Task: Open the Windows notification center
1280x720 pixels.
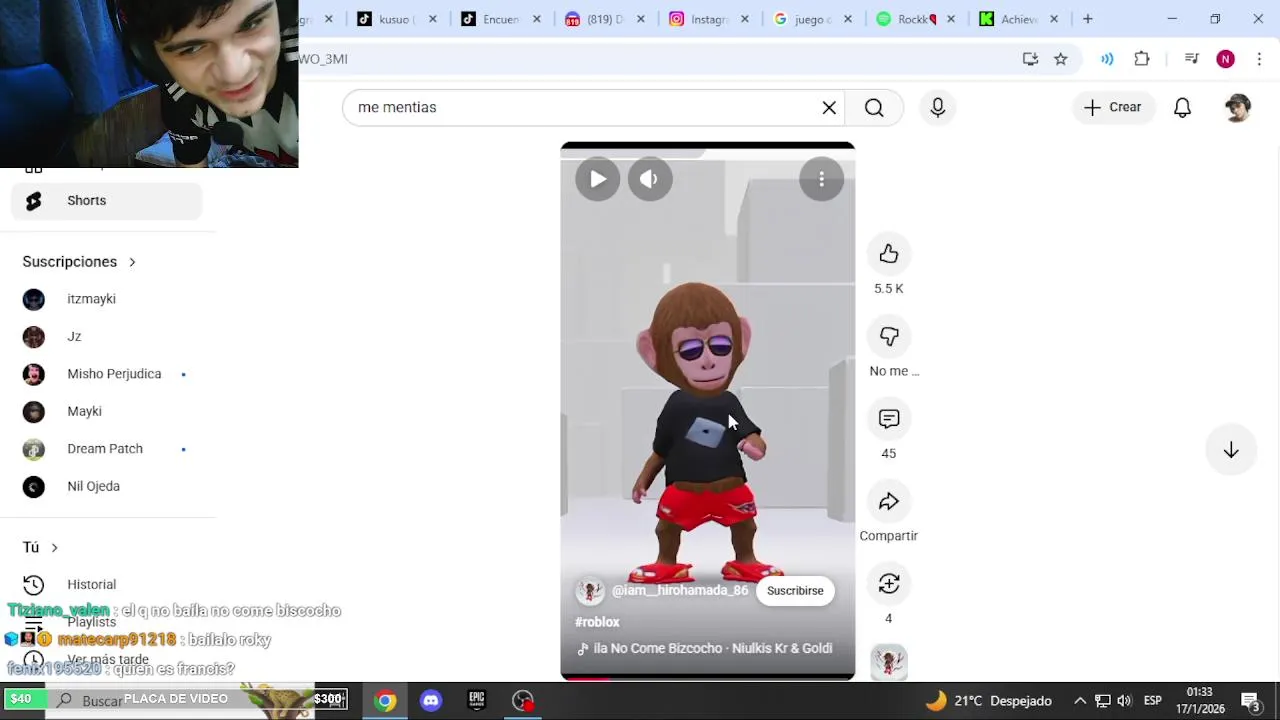Action: [1250, 701]
